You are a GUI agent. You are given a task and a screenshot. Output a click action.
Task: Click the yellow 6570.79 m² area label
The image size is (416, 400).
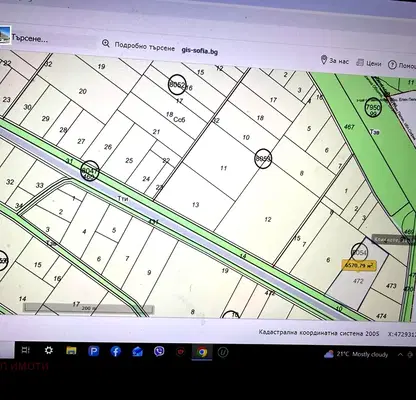point(359,265)
